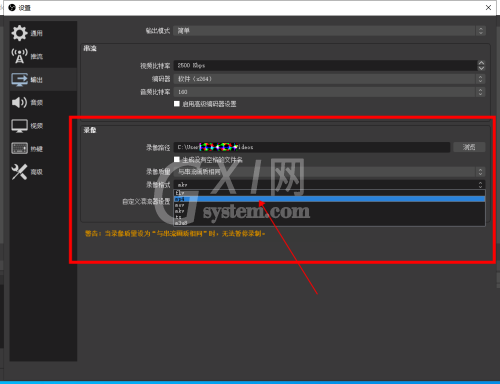The width and height of the screenshot is (500, 384).
Task: Enable the advanced encoder settings checkbox
Action: coord(177,104)
